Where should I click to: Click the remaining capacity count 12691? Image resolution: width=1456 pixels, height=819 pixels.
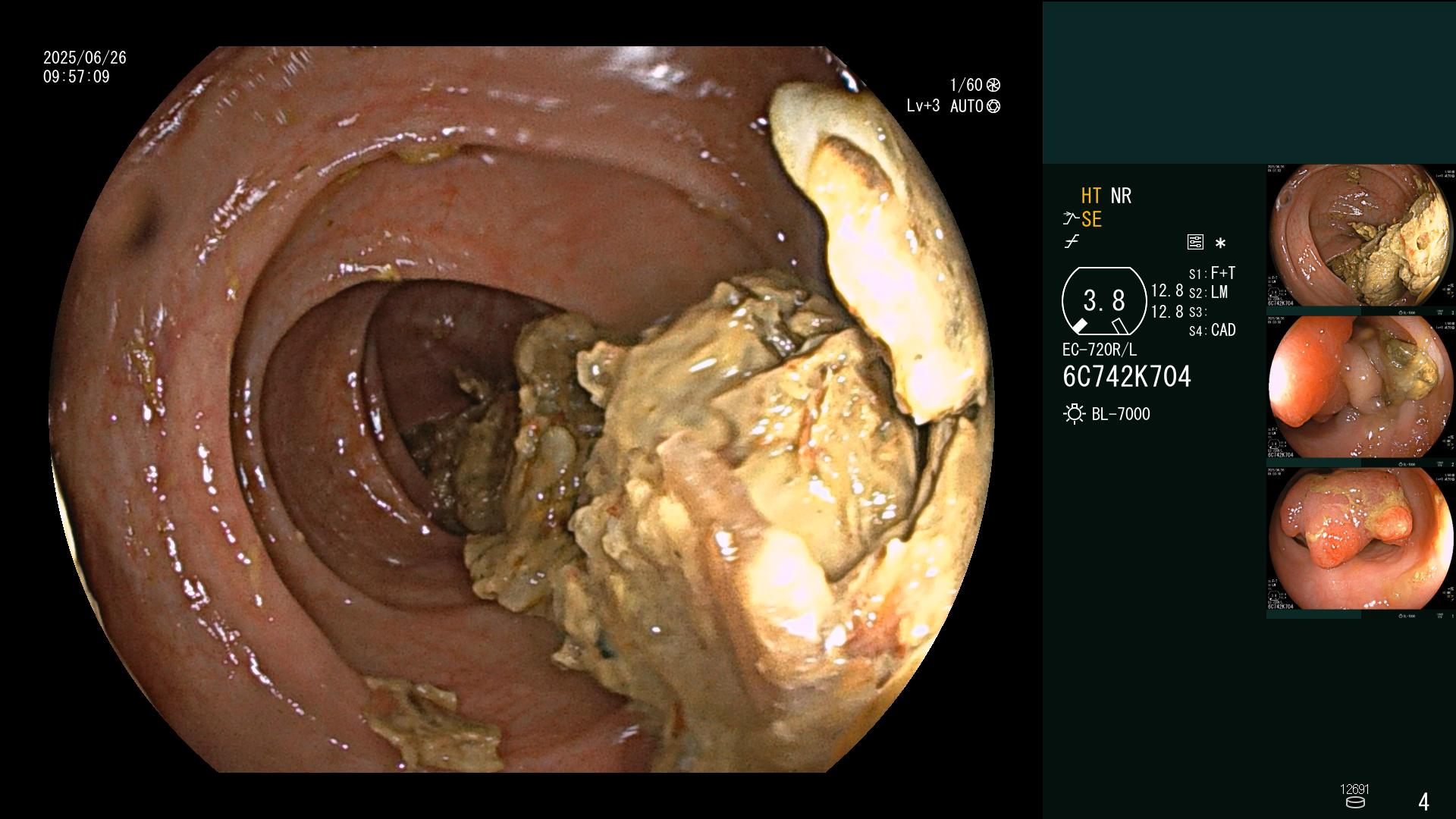click(x=1355, y=789)
